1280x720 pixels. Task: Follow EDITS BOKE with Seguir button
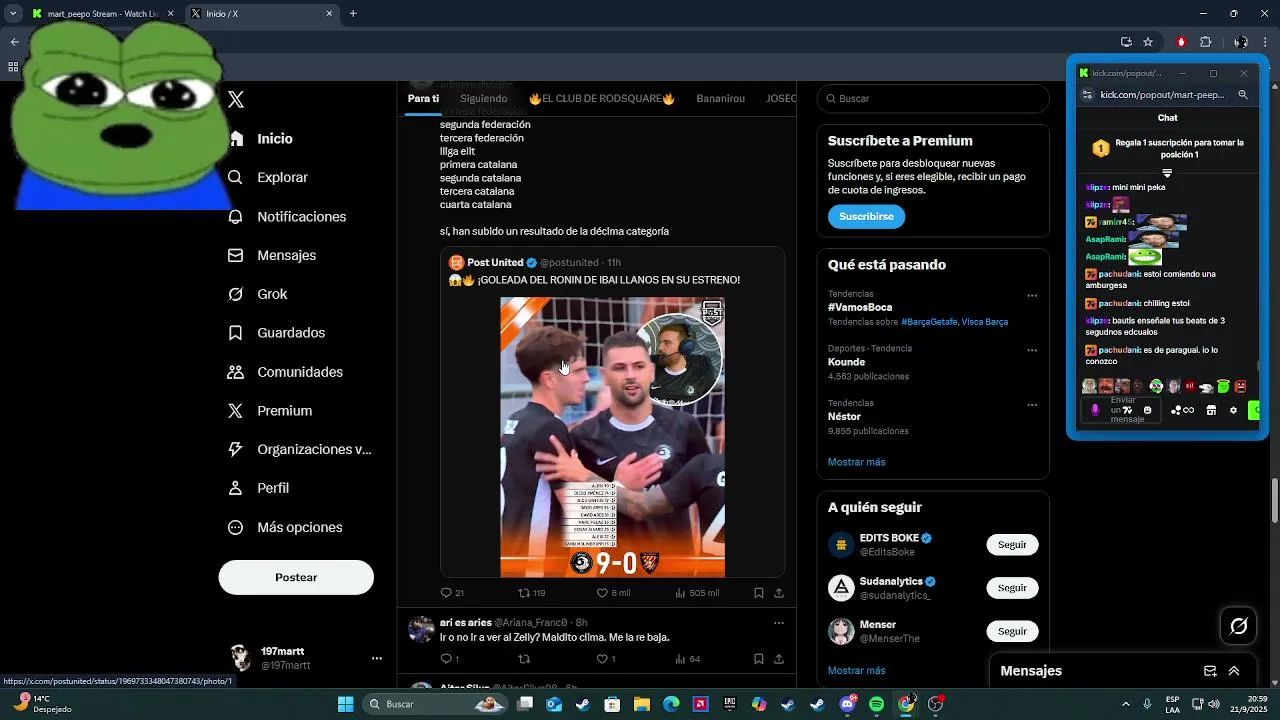tap(1012, 545)
